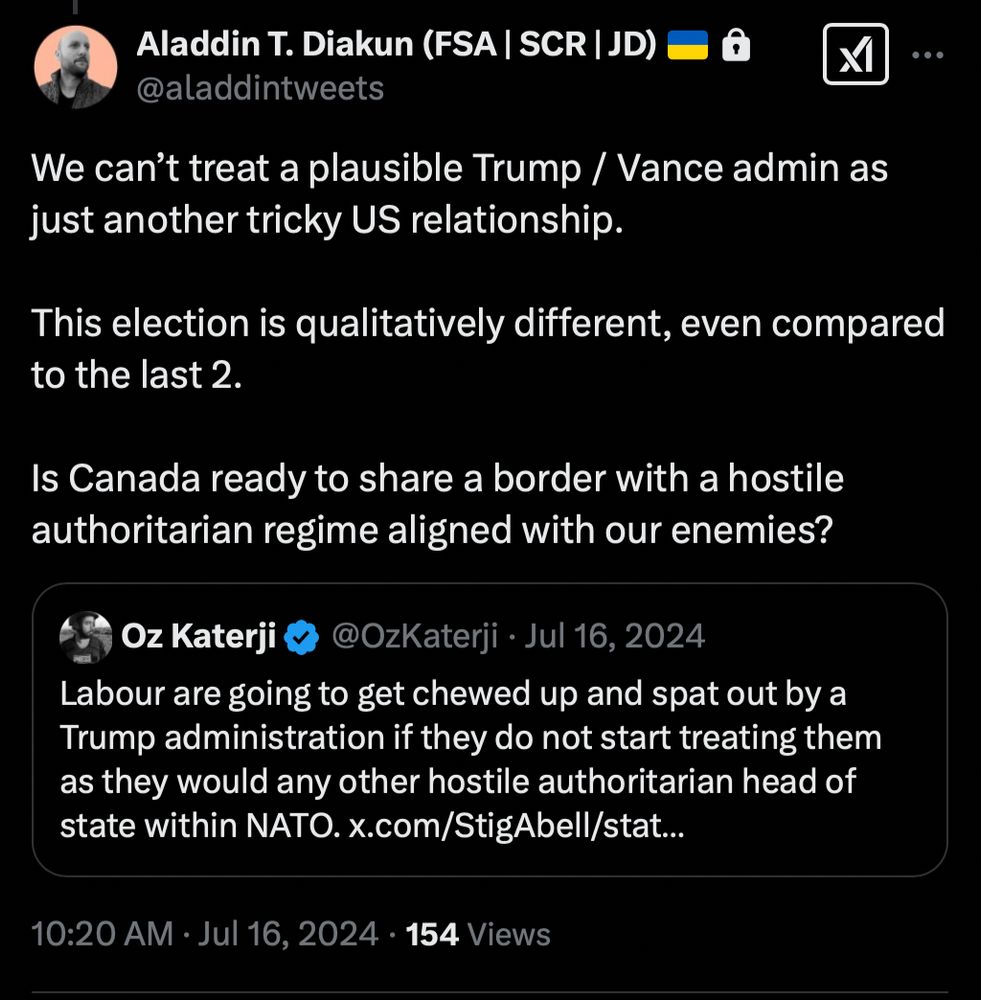This screenshot has height=1000, width=981.
Task: Open the three-dot more options menu
Action: (x=929, y=54)
